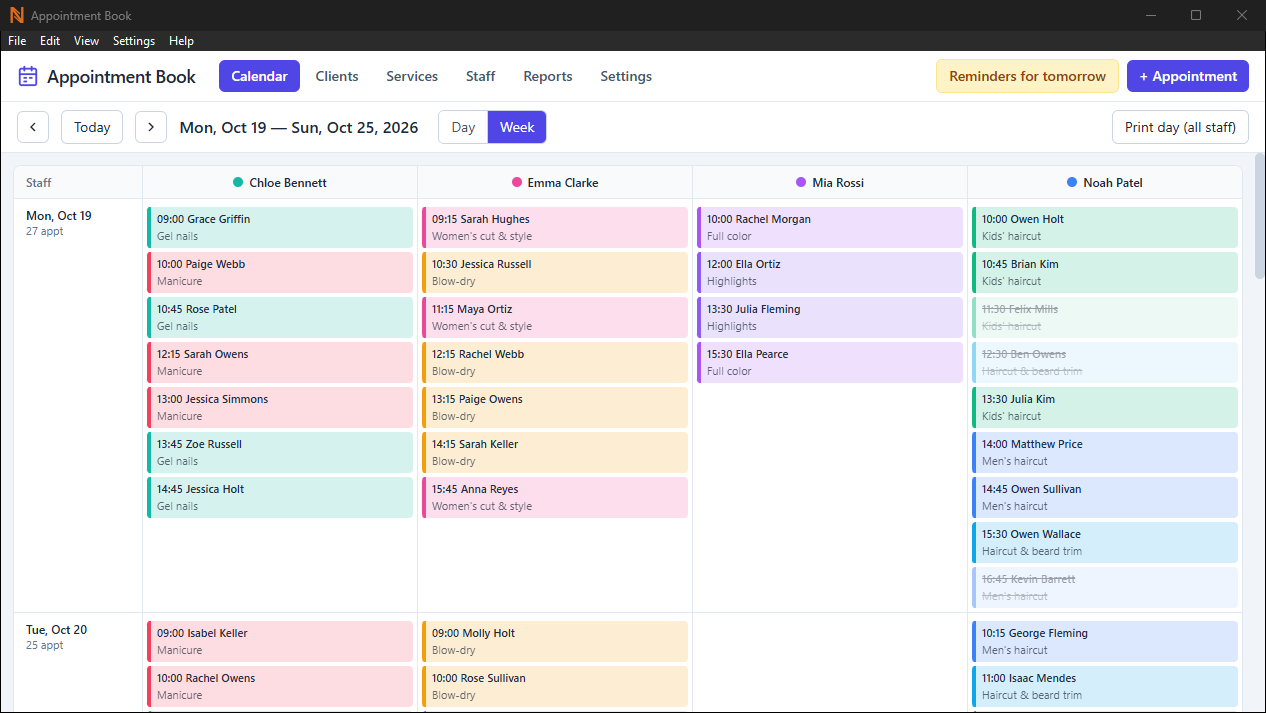Image resolution: width=1266 pixels, height=713 pixels.
Task: Open the 14:15 Sarah Keller appointment
Action: click(555, 452)
